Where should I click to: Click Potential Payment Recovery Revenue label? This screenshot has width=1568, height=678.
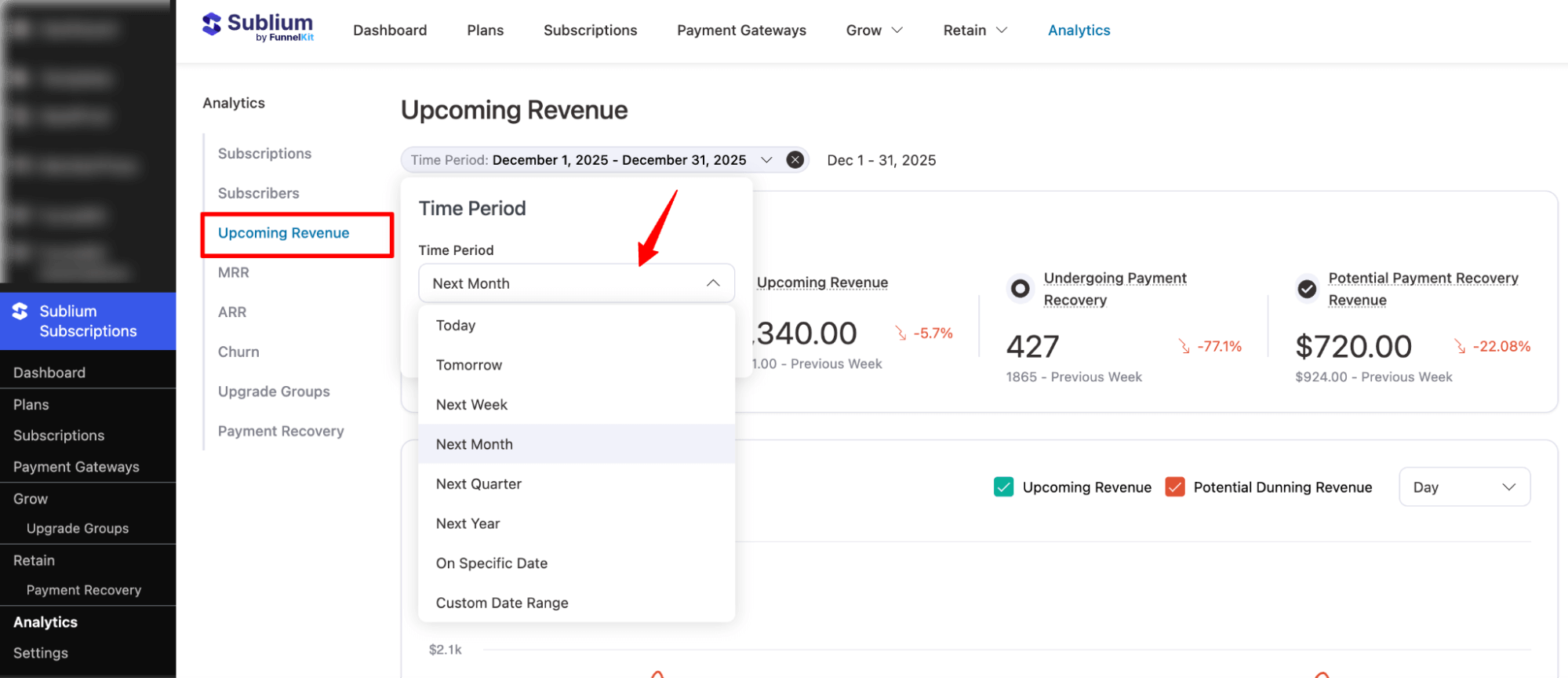pos(1423,289)
